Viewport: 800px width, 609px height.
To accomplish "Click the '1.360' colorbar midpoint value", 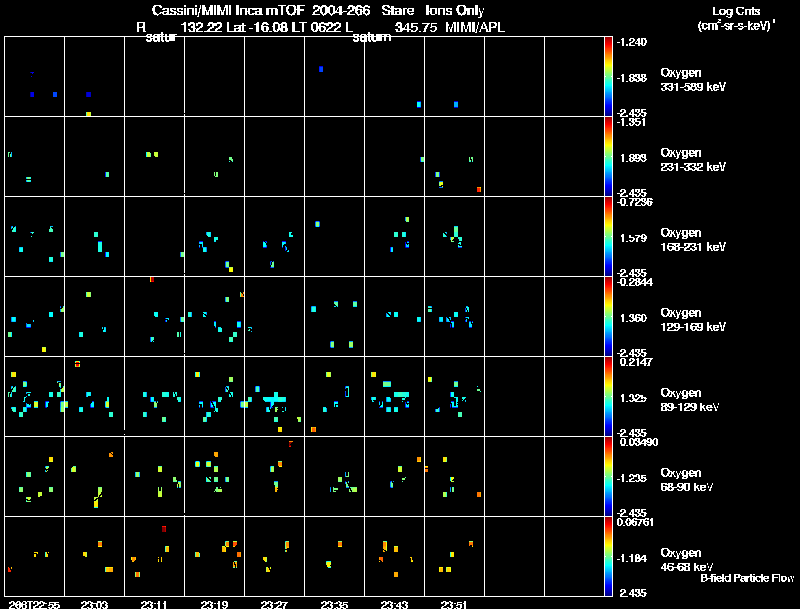I will point(633,318).
